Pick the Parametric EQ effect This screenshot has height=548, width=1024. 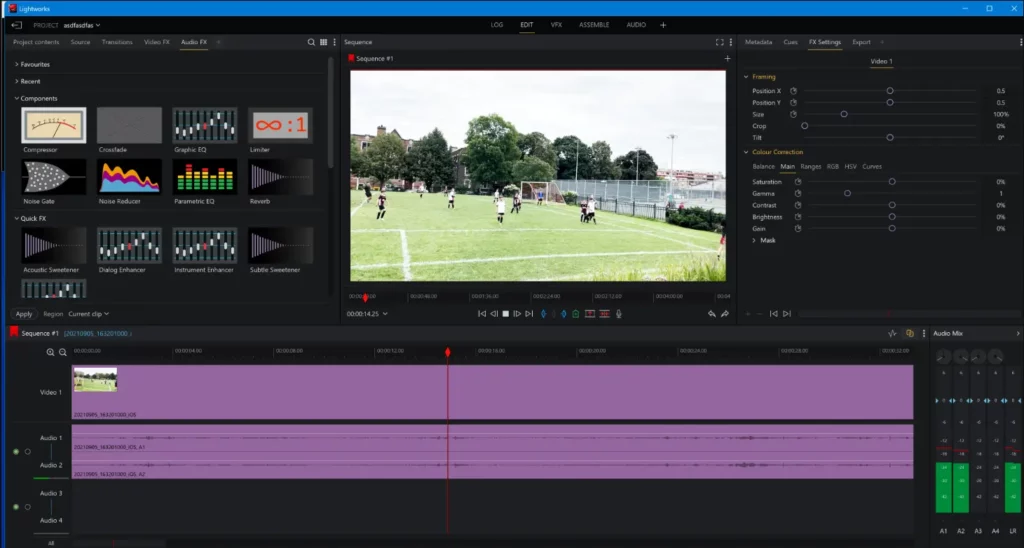click(x=204, y=177)
